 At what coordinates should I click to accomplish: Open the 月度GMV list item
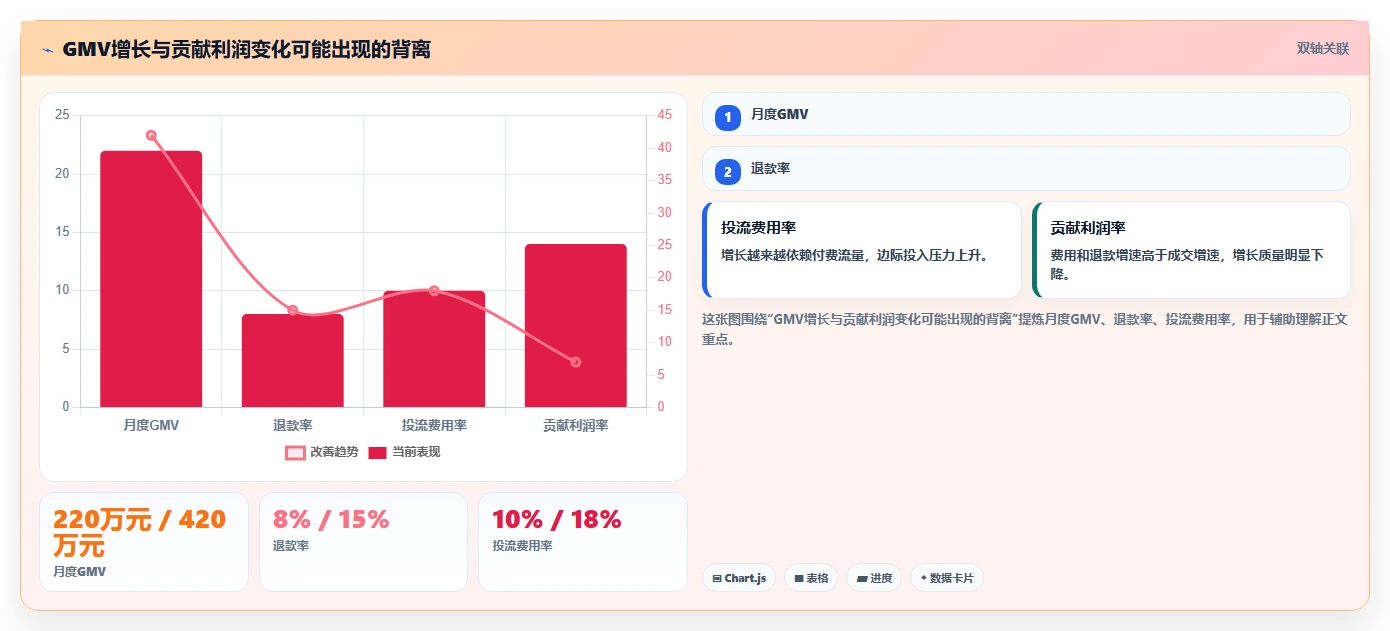click(1026, 114)
